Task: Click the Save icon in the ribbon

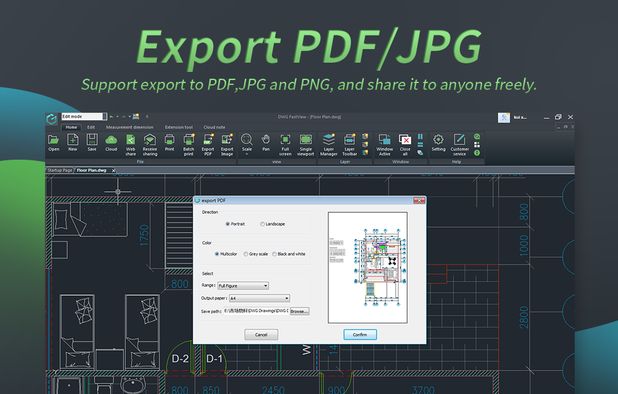Action: [92, 140]
